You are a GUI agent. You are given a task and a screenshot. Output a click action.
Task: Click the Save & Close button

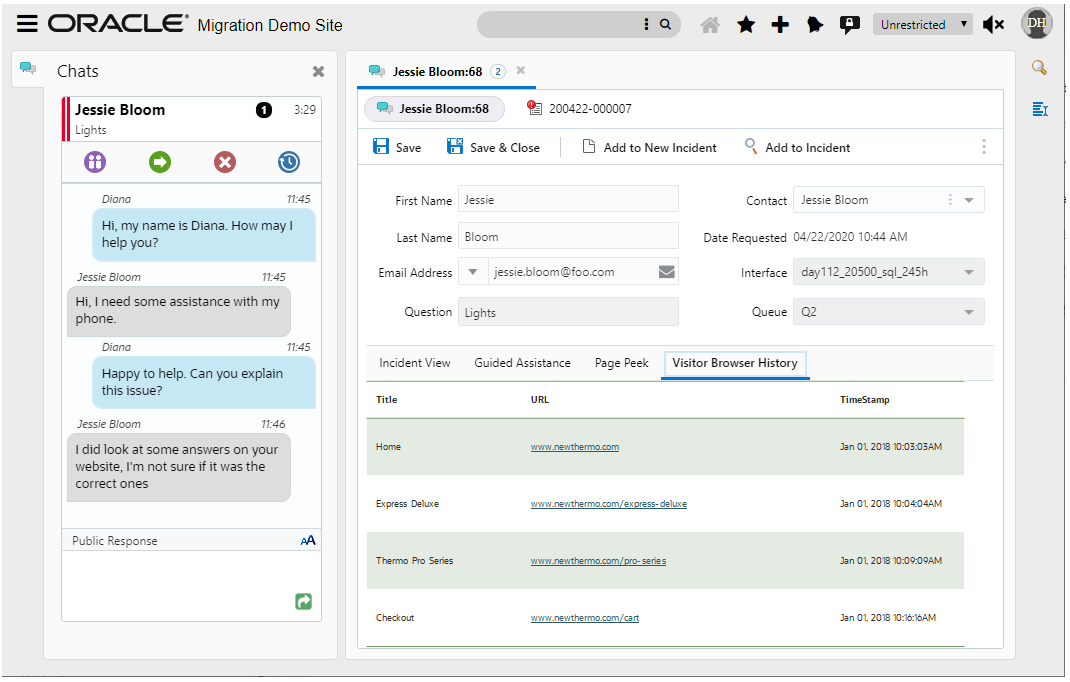coord(493,147)
